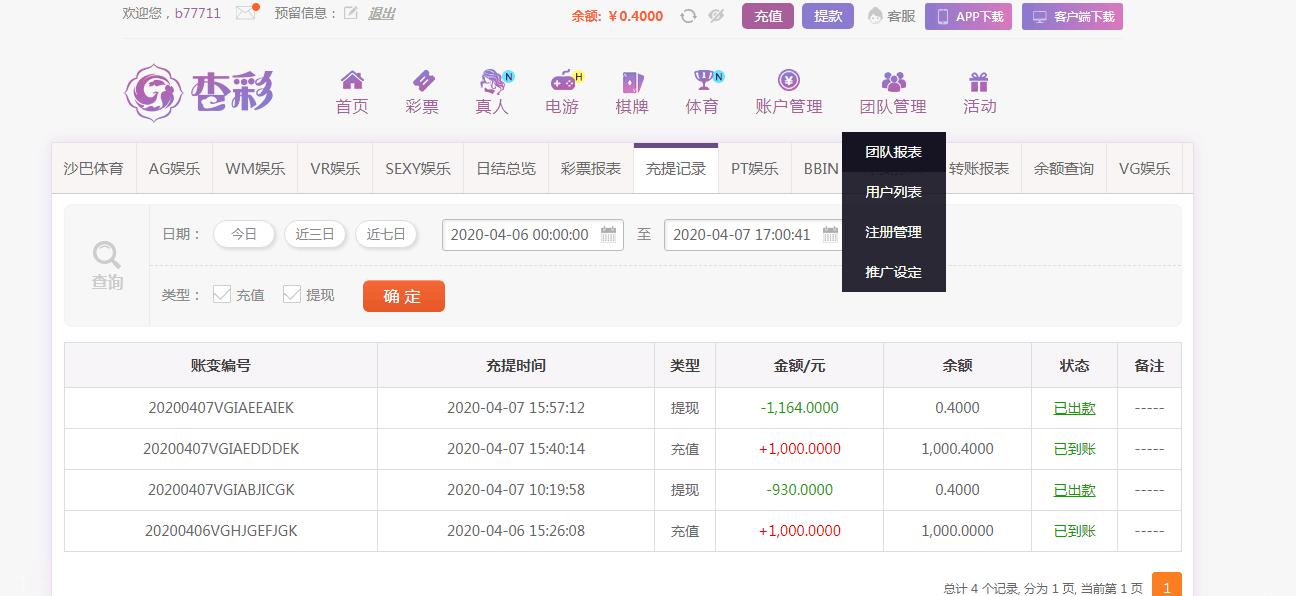1296x596 pixels.
Task: Go to 首页 via the house icon
Action: pos(352,81)
